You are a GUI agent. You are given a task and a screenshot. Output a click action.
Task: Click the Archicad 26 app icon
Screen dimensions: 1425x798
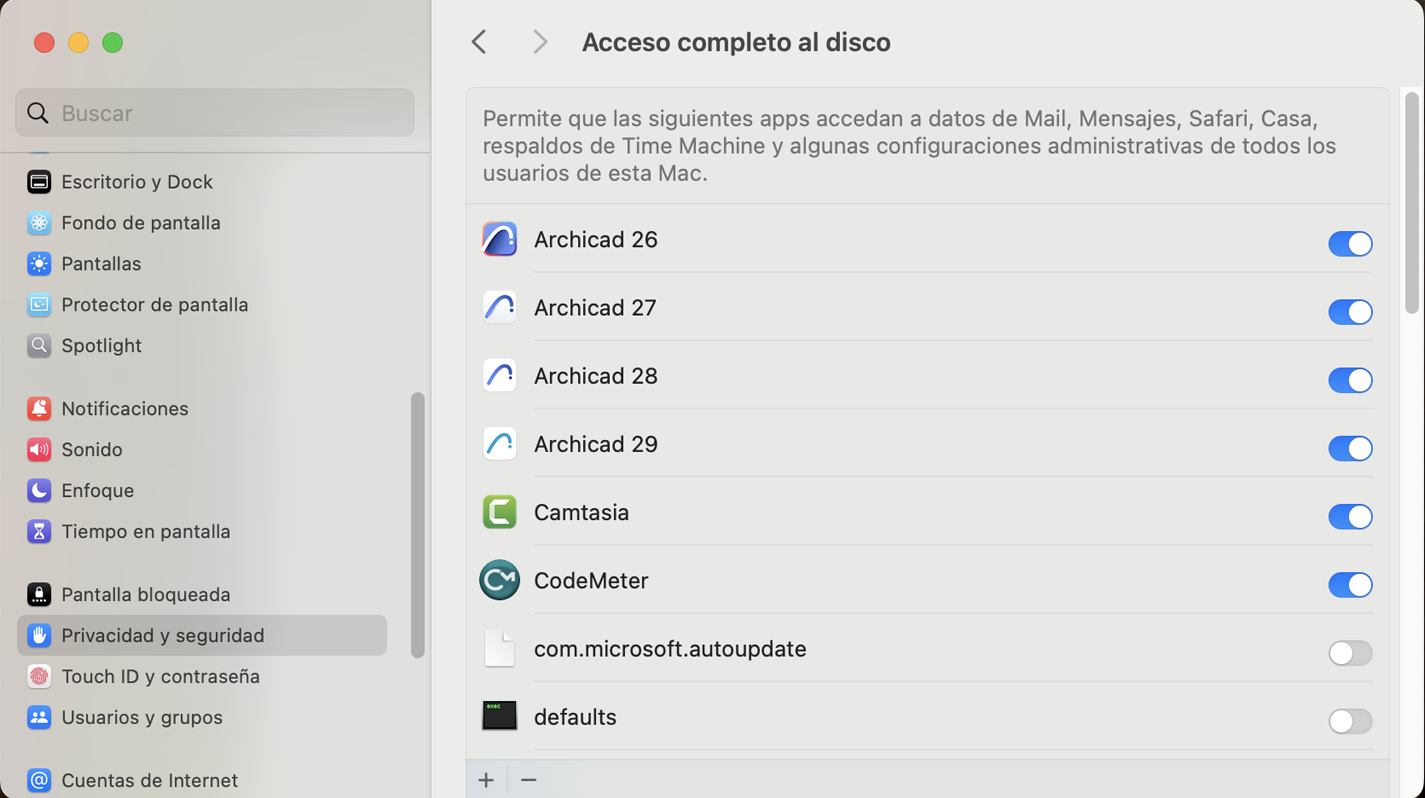[499, 239]
